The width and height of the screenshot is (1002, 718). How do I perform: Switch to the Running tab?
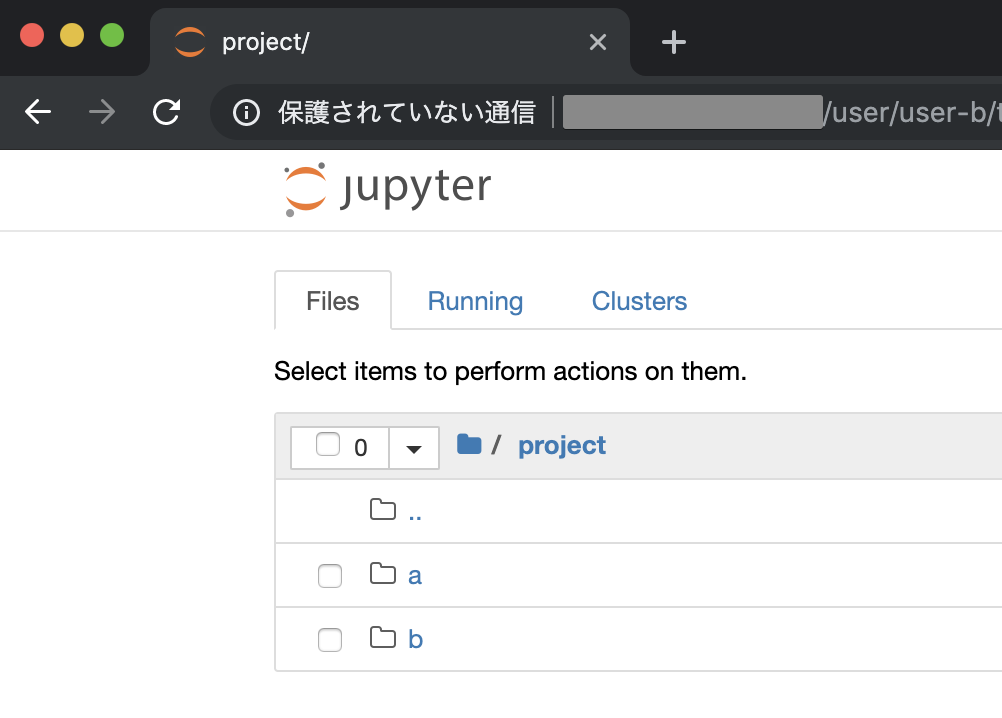pos(475,301)
